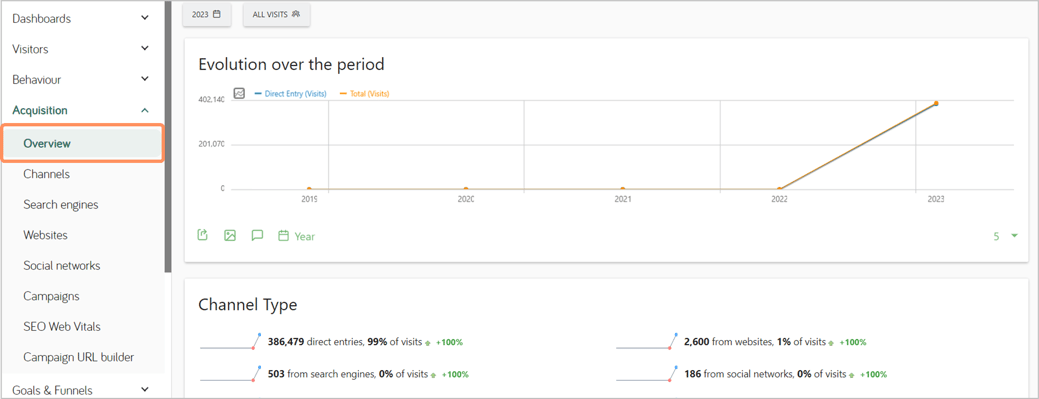Toggle Total (Visits) series in legend
The image size is (1039, 399).
click(364, 94)
